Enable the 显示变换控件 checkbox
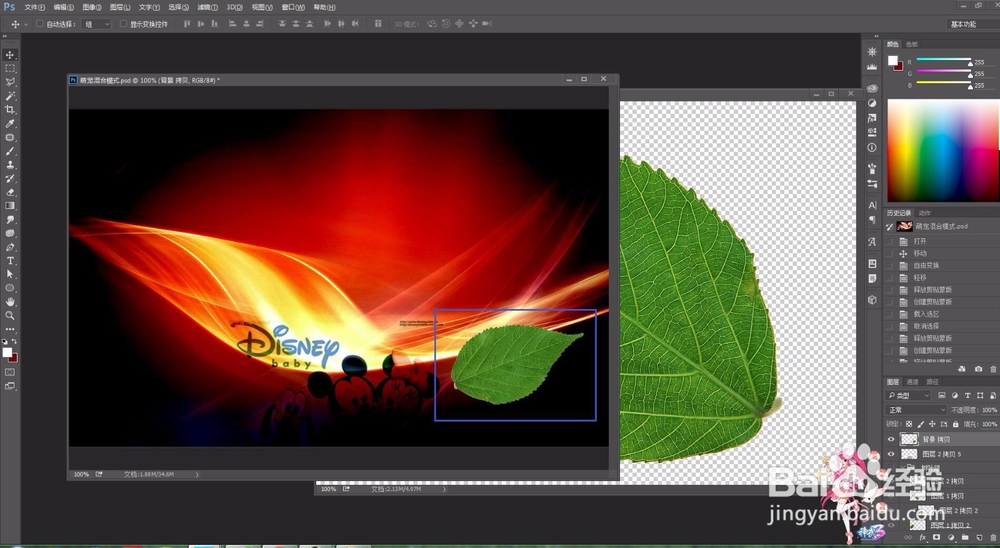This screenshot has width=1000, height=548. 124,24
